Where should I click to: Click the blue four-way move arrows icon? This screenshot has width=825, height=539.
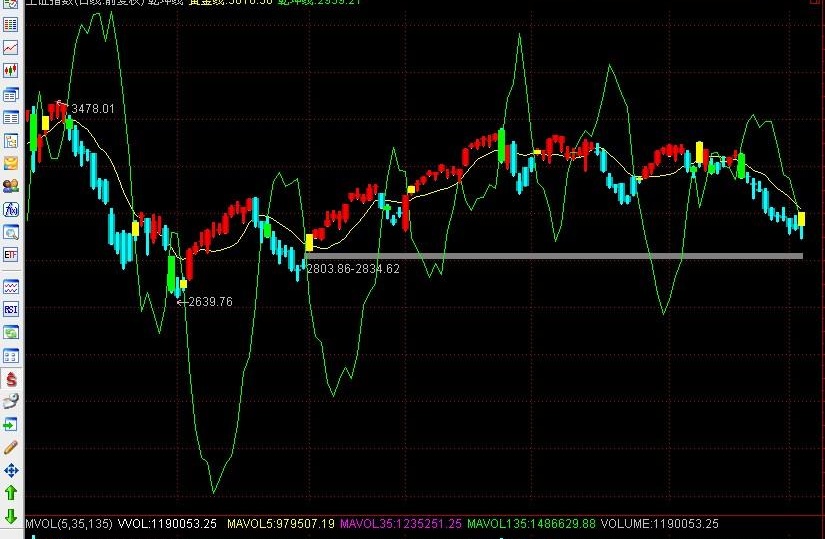click(x=11, y=471)
